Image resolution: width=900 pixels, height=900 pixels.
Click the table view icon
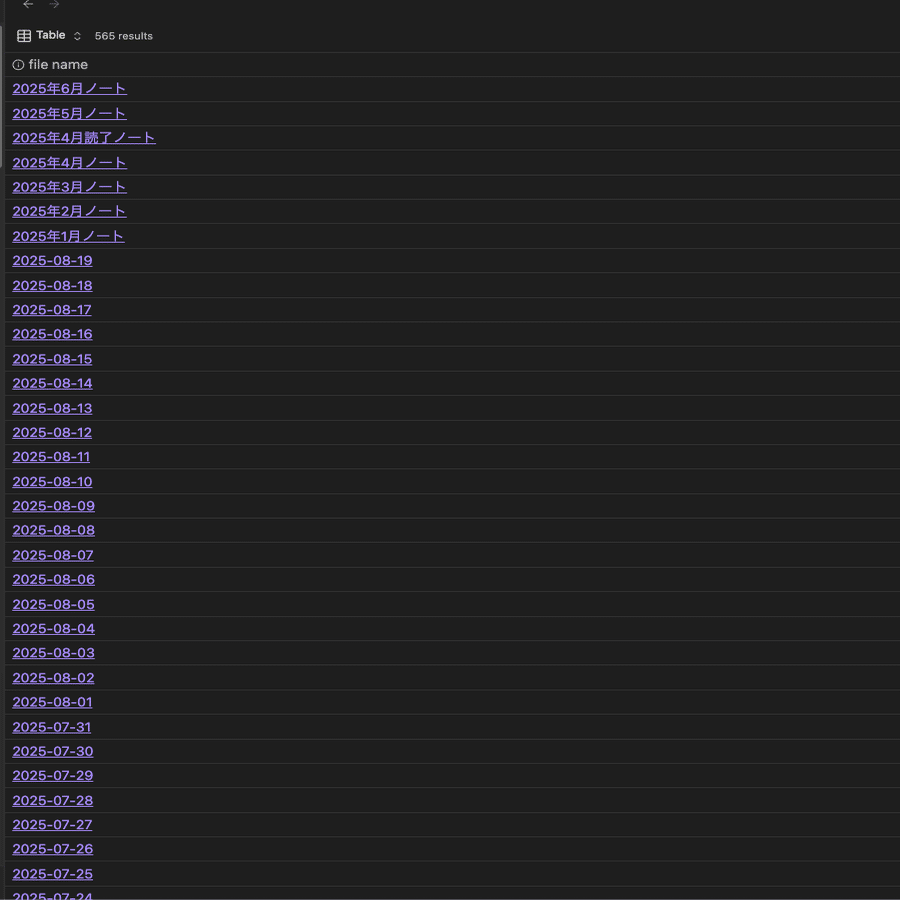tap(24, 36)
